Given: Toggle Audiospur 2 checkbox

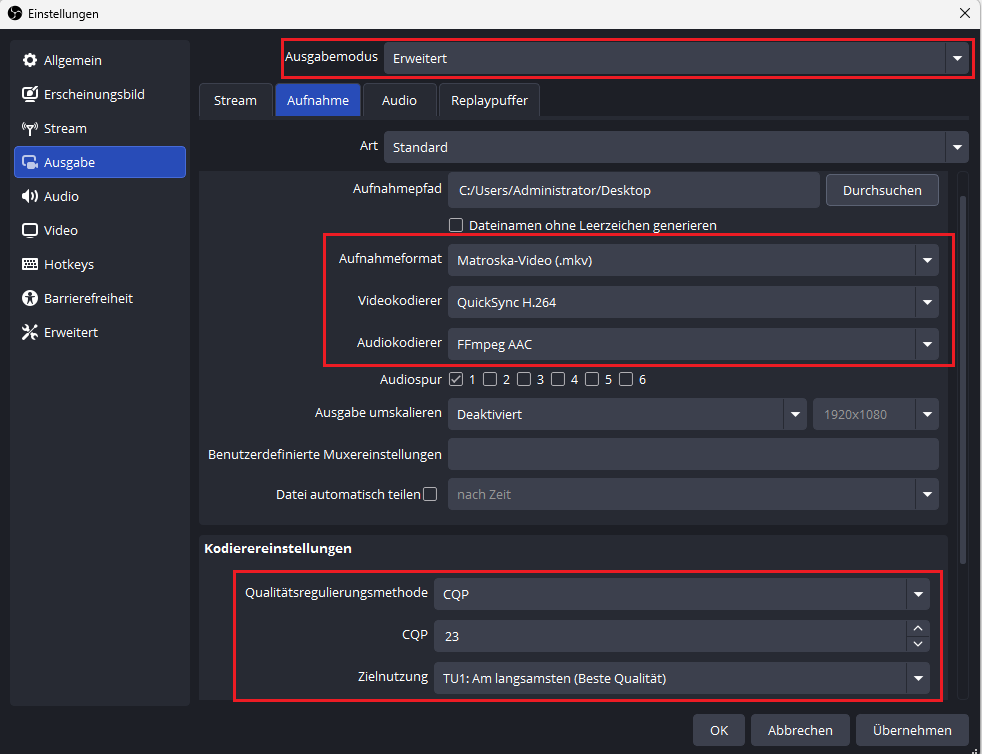Looking at the screenshot, I should (x=490, y=379).
